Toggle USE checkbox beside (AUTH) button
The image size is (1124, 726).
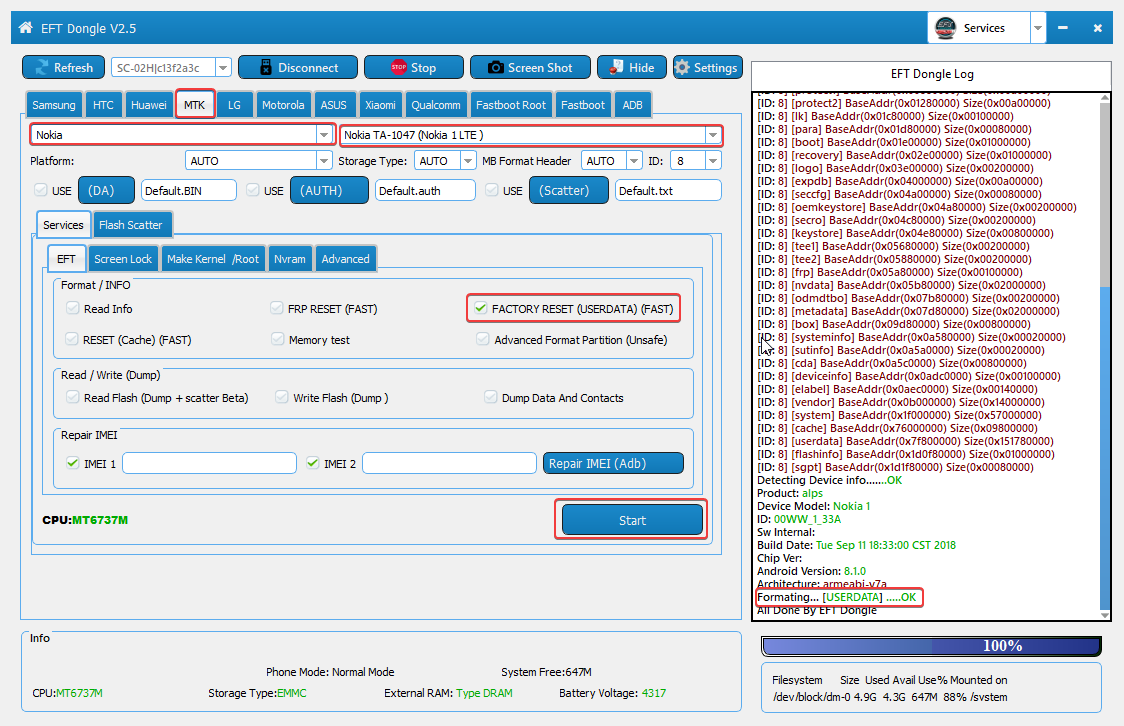[252, 190]
